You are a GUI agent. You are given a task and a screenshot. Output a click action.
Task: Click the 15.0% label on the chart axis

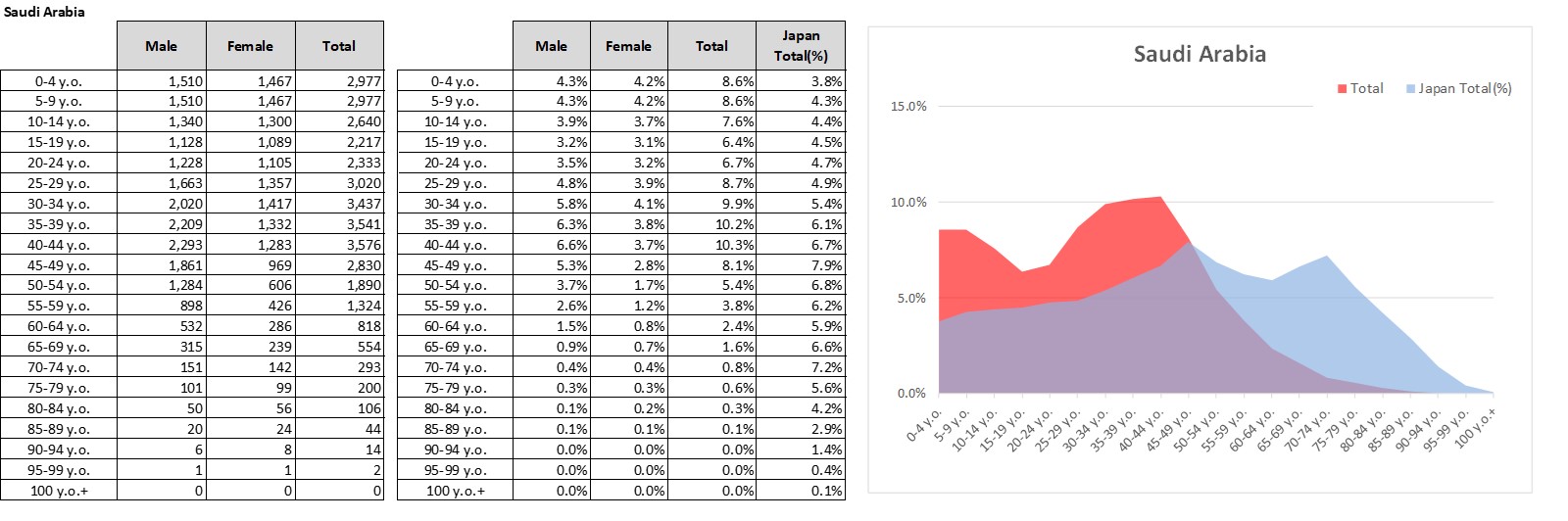[x=907, y=107]
